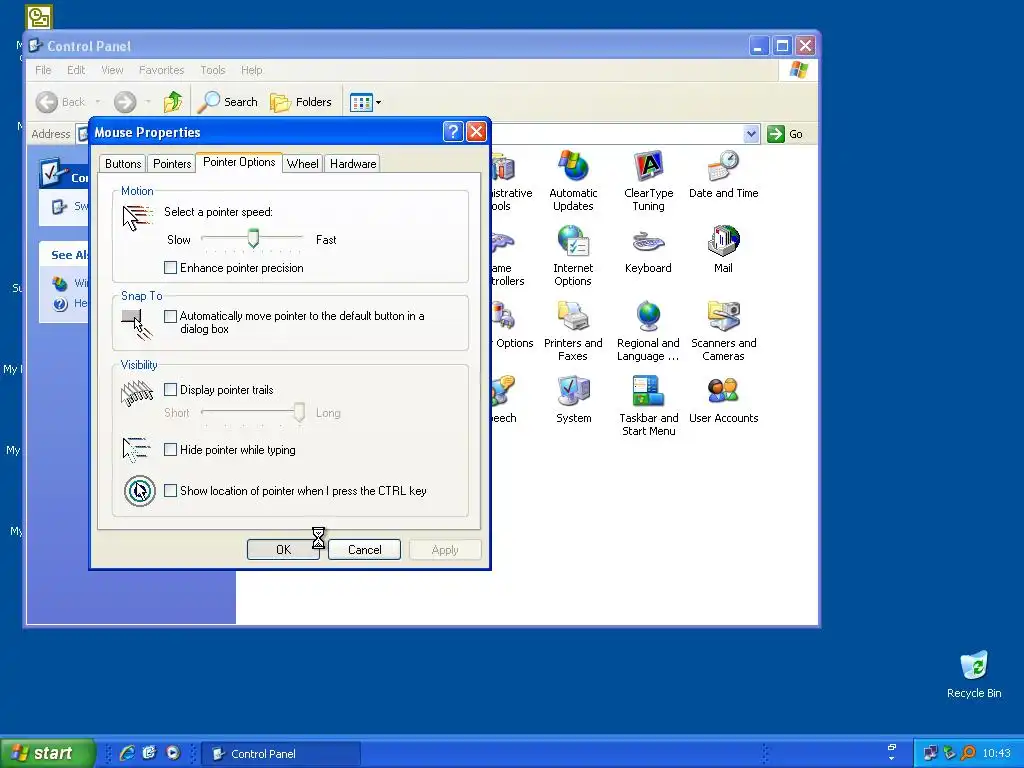1024x768 pixels.
Task: Click OK in Mouse Properties
Action: point(283,549)
